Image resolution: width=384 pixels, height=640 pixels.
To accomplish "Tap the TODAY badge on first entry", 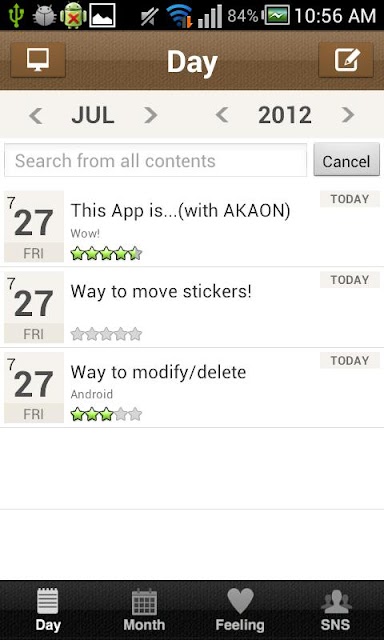I will coord(350,199).
